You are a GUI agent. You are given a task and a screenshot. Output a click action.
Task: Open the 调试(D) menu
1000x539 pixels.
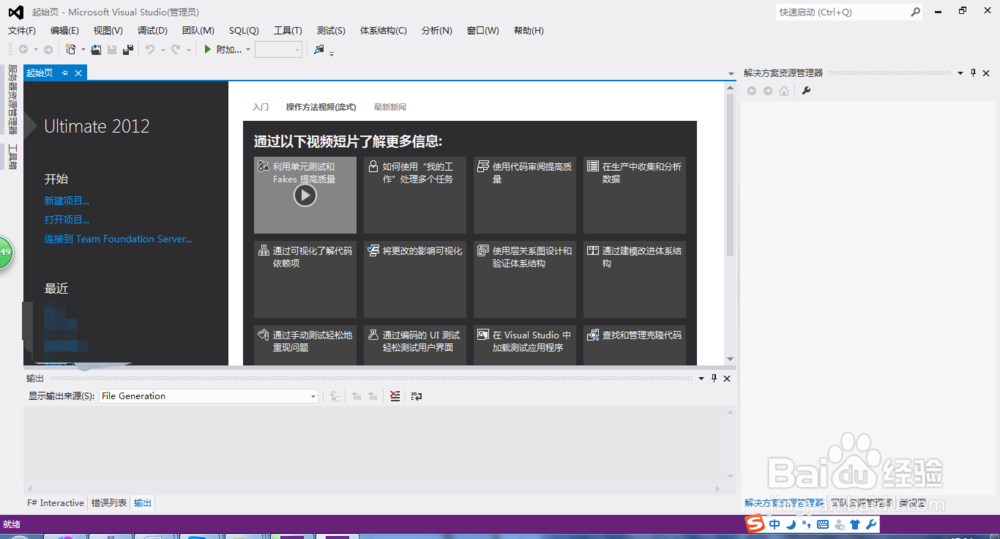tap(152, 31)
